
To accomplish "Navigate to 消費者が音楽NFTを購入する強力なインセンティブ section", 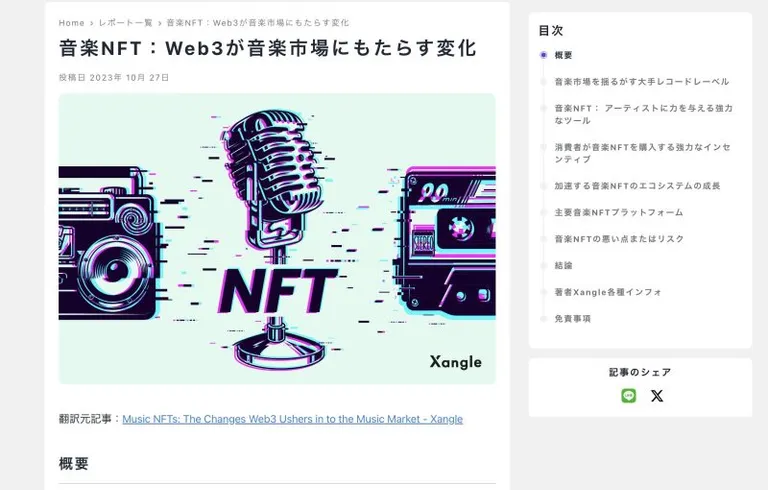I will pos(642,153).
